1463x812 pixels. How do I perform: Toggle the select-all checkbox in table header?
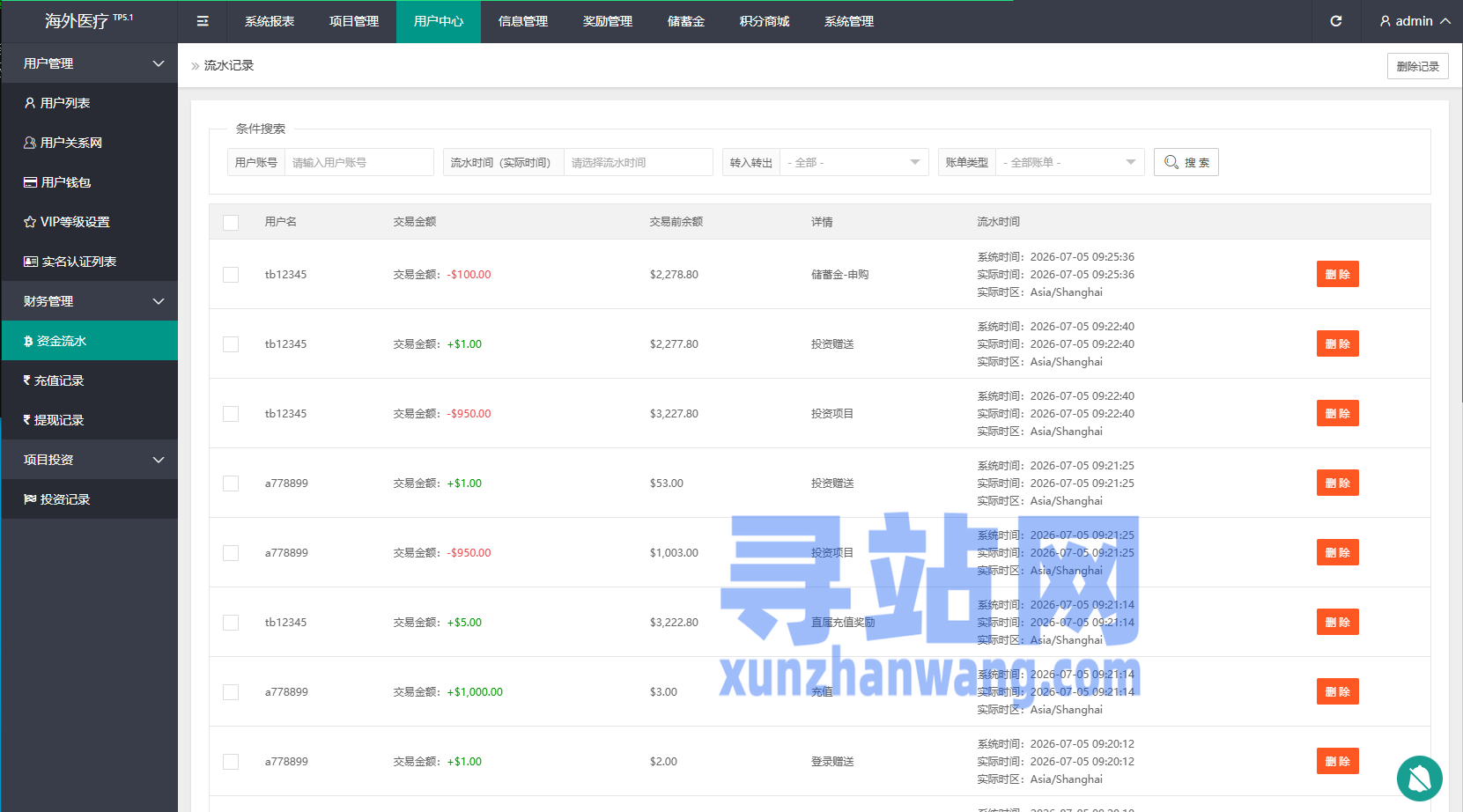(231, 223)
